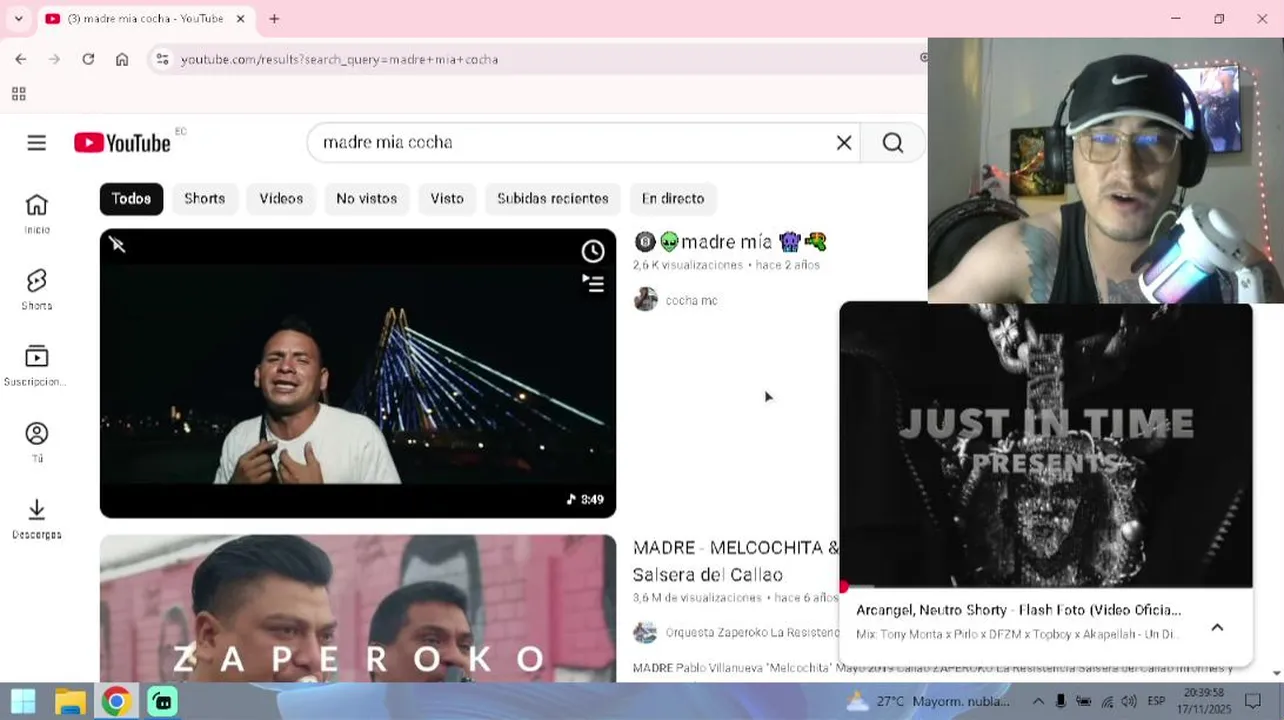Show hidden system tray icons
Viewport: 1284px width, 720px height.
click(x=1037, y=701)
